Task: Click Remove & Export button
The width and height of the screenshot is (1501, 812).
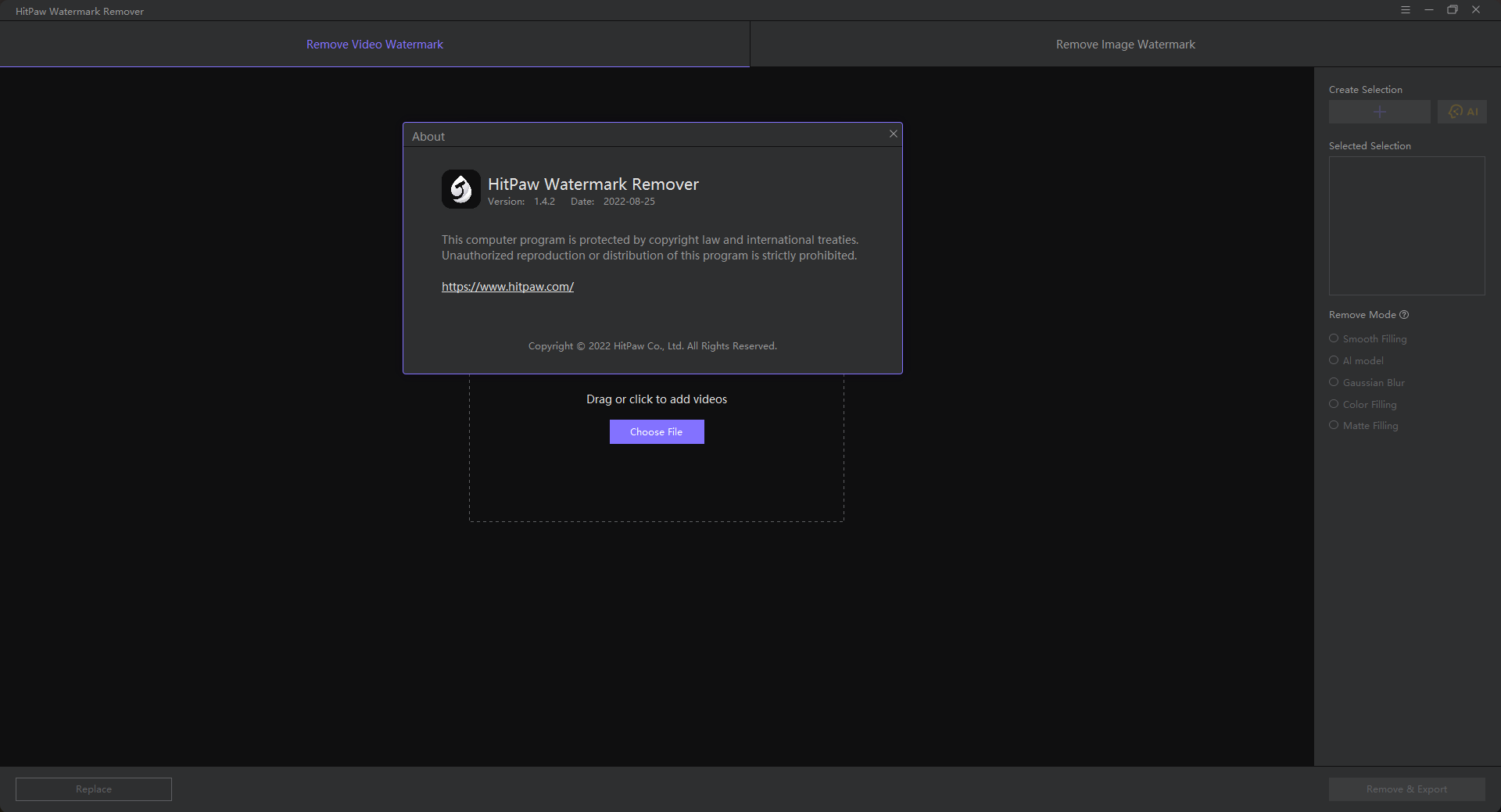Action: [1407, 789]
